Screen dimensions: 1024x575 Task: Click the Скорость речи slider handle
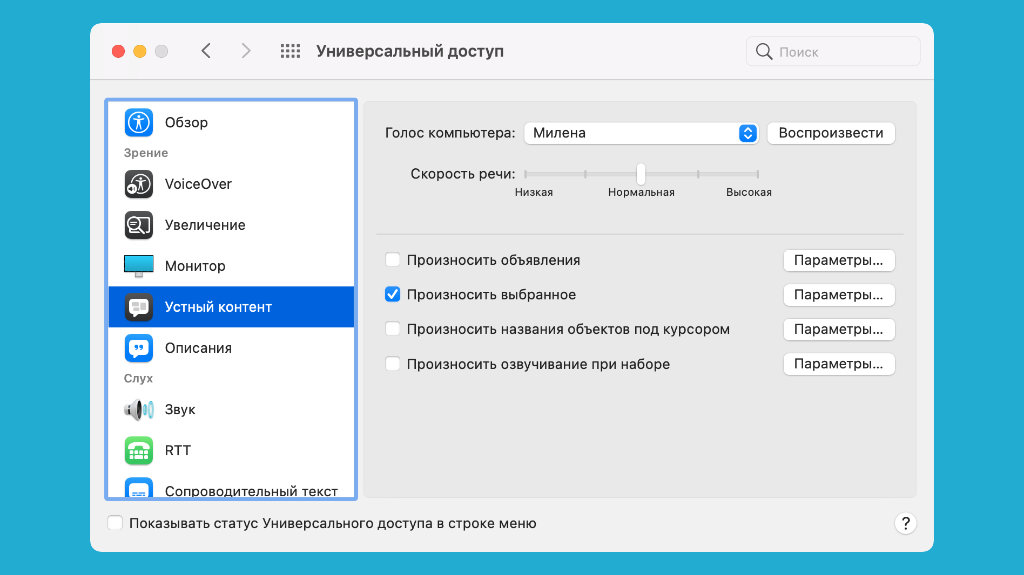(x=641, y=173)
